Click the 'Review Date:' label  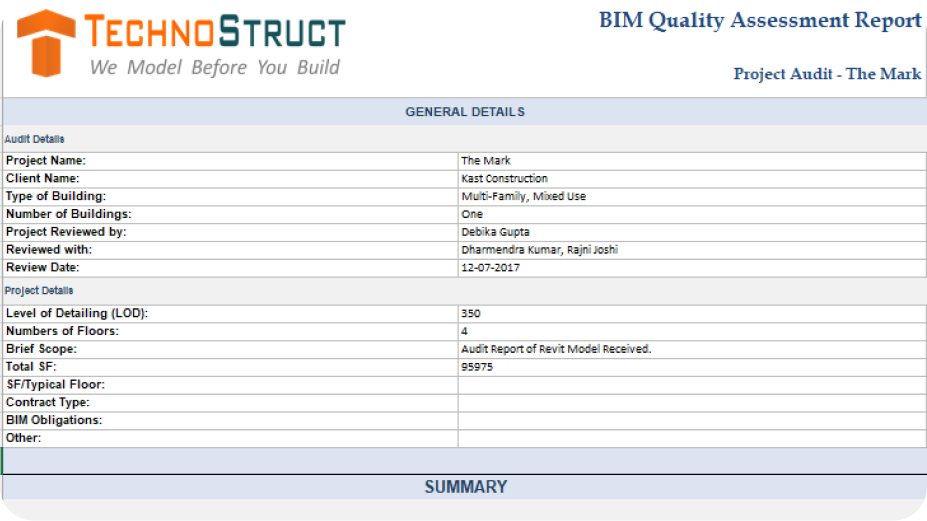tap(43, 267)
